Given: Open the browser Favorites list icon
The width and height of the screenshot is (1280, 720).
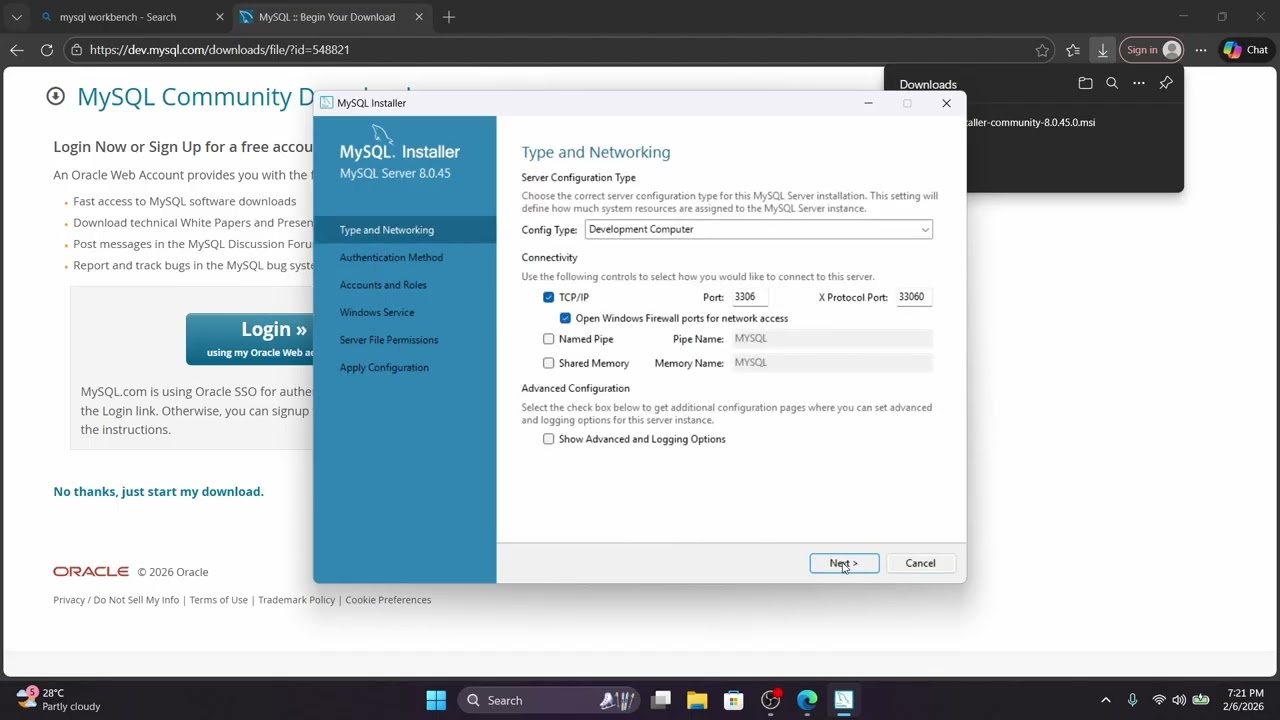Looking at the screenshot, I should pyautogui.click(x=1073, y=50).
